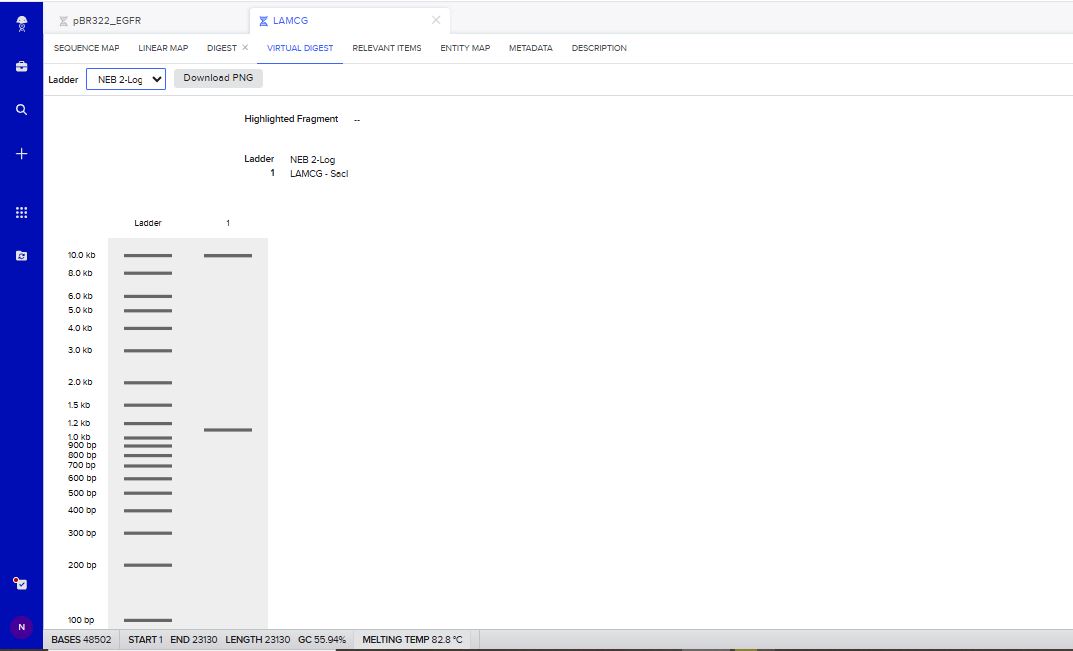Switch to the pBR322_EGFR tab
The width and height of the screenshot is (1073, 651).
point(108,20)
